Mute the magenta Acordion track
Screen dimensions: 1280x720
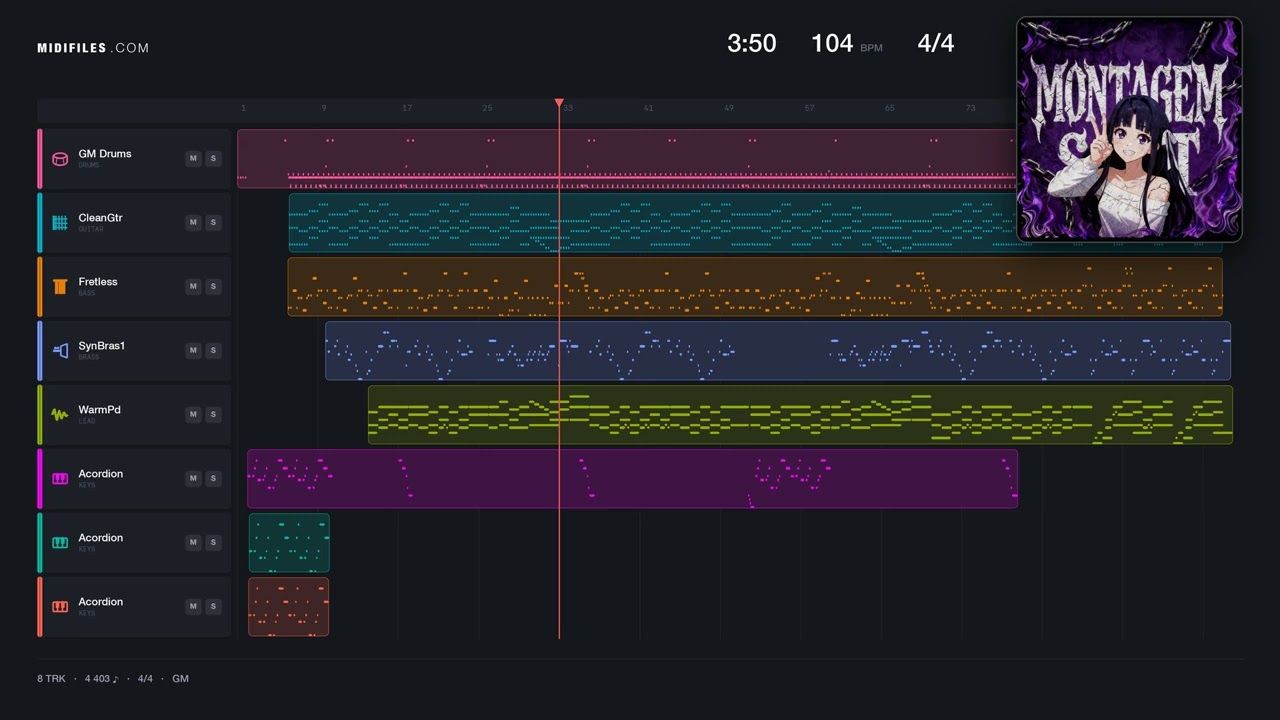point(193,478)
